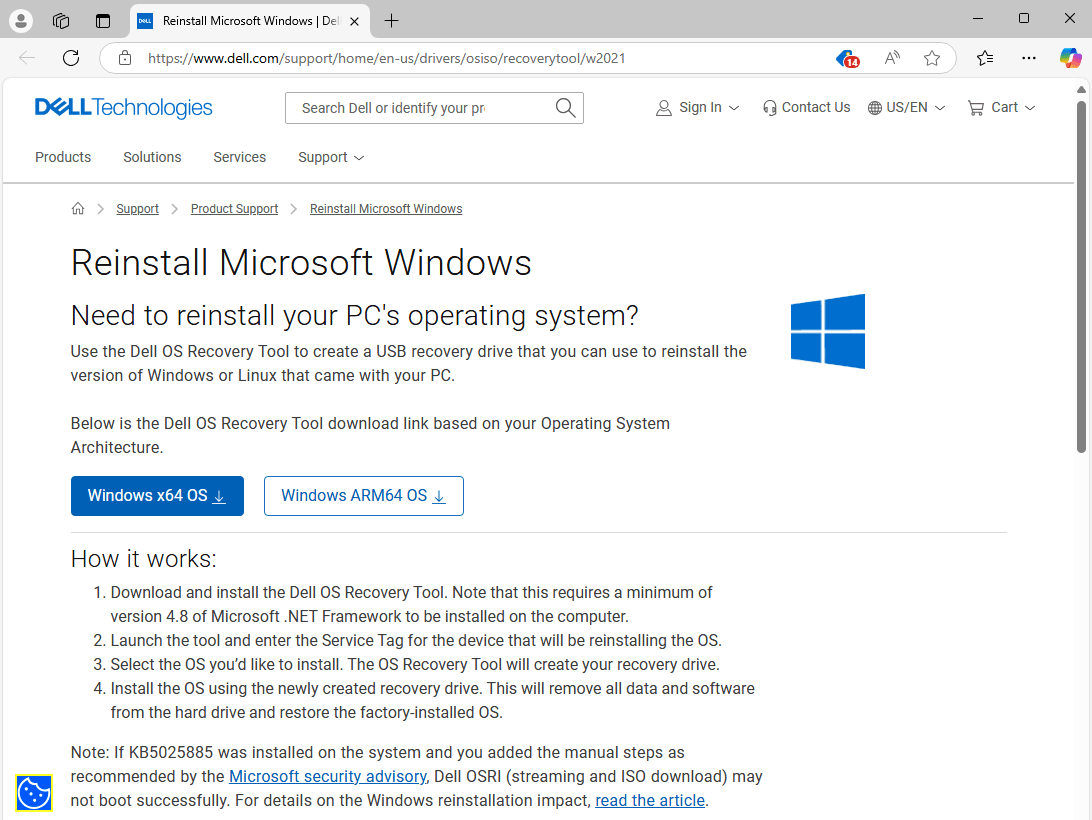Add page to favorites star icon
The width and height of the screenshot is (1092, 820).
pyautogui.click(x=932, y=58)
